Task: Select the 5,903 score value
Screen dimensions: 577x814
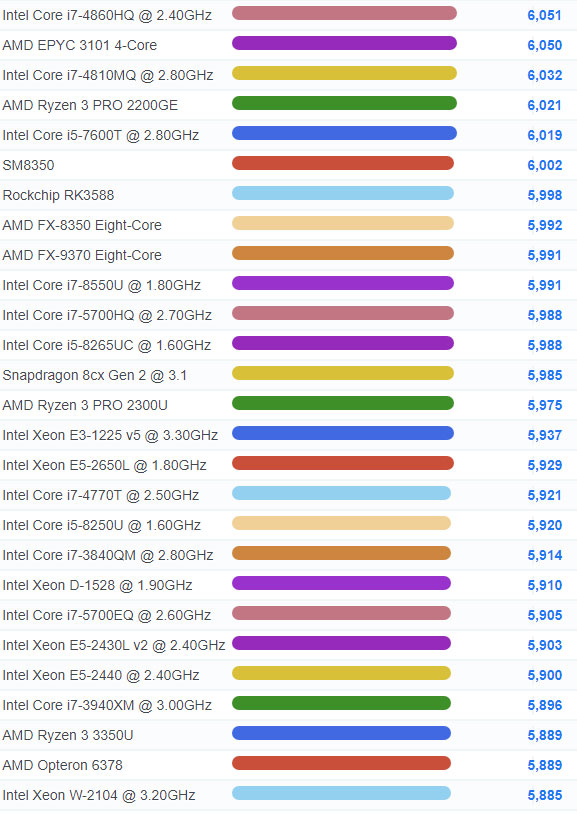Action: (x=545, y=645)
